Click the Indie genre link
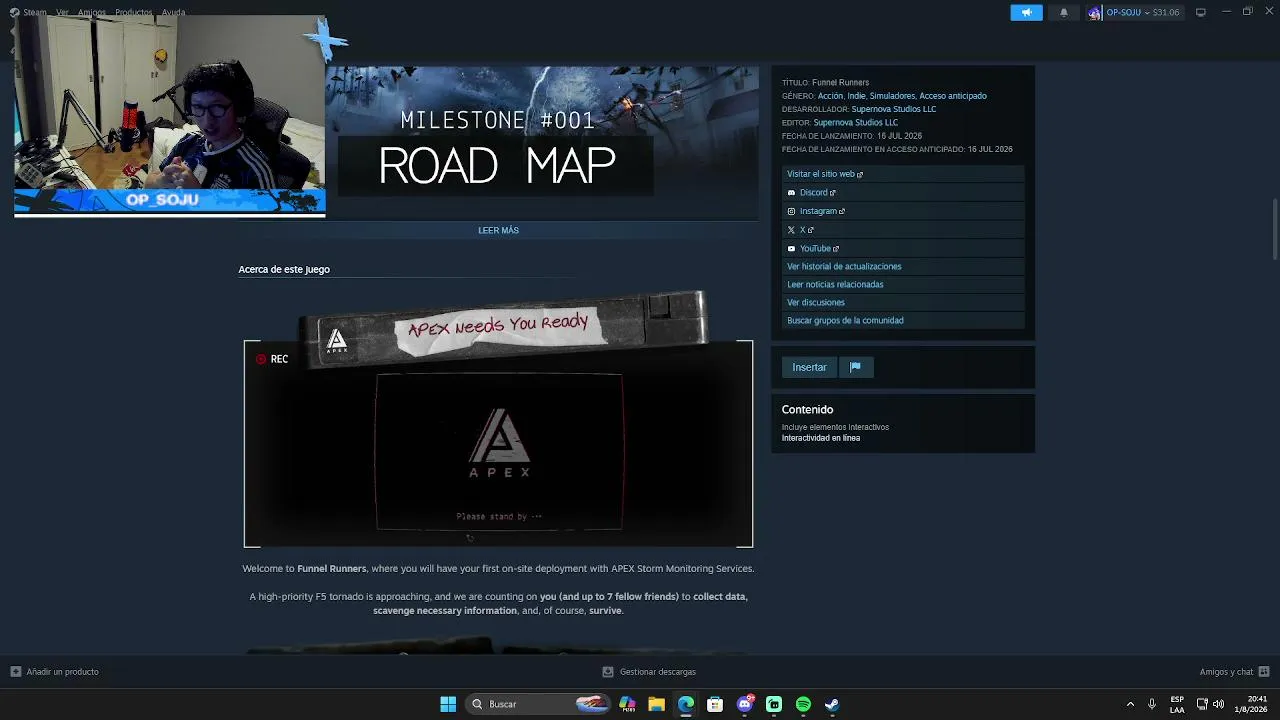The image size is (1280, 720). click(856, 96)
